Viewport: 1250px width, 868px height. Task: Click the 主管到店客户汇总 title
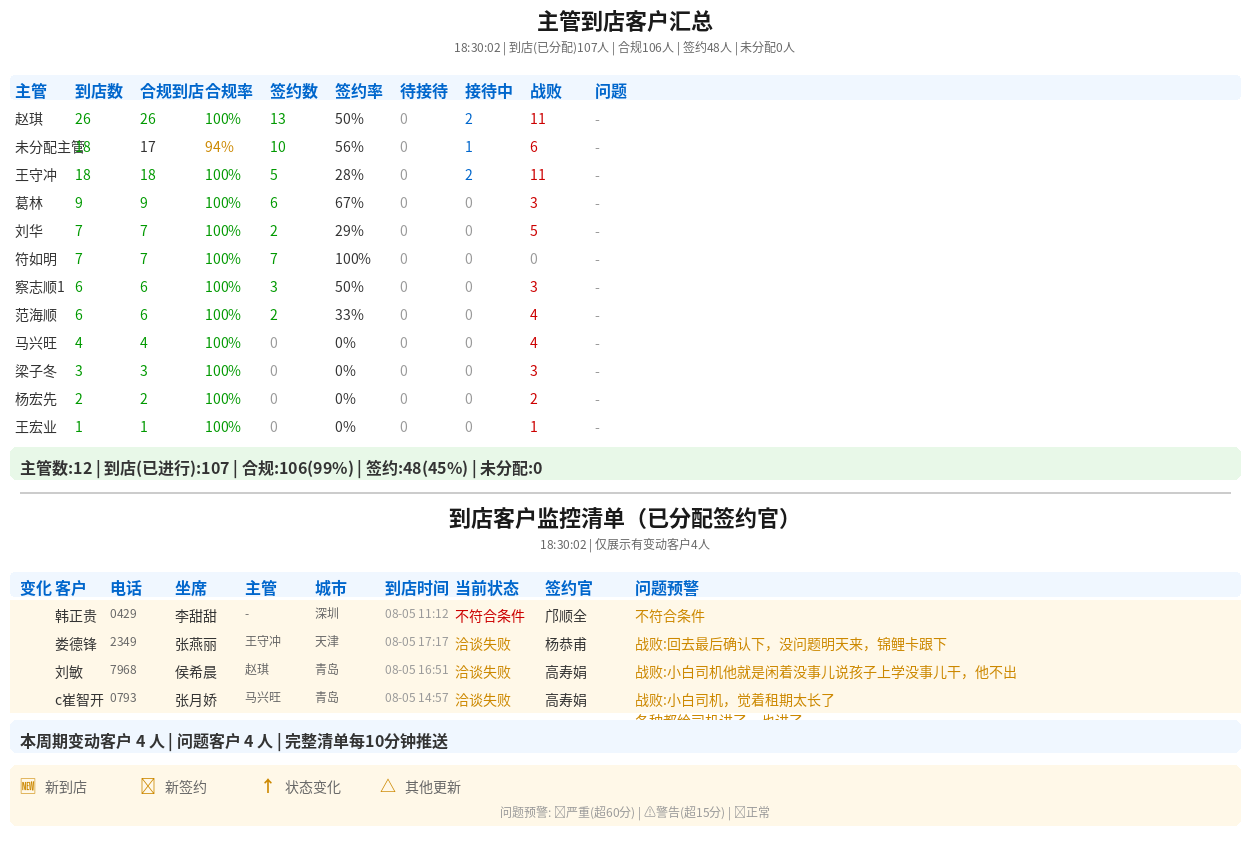pos(625,21)
